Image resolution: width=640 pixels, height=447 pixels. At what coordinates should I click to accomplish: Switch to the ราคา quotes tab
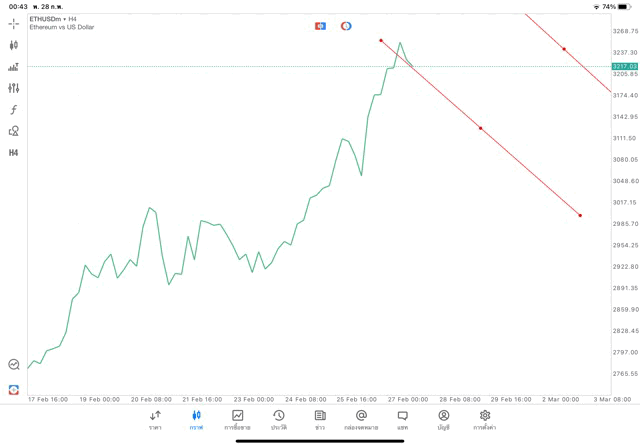(x=155, y=420)
